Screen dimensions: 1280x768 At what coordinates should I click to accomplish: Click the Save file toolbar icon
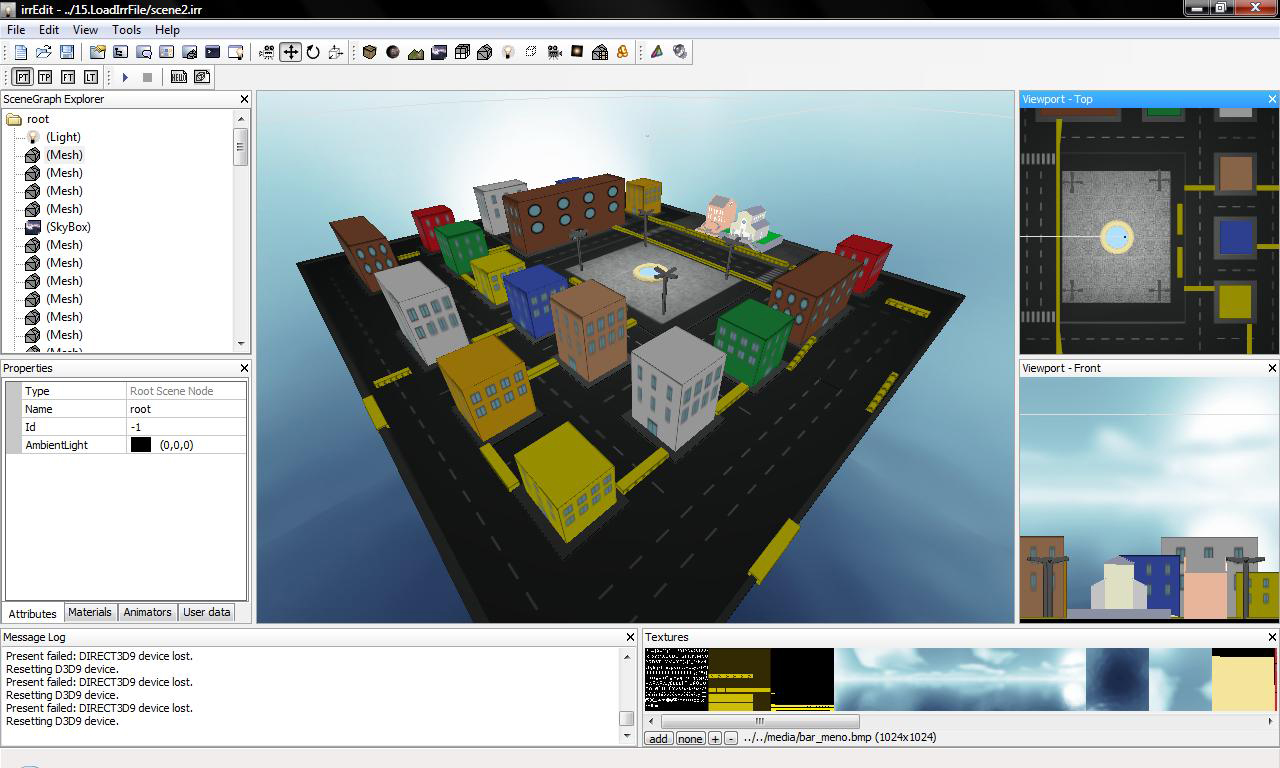tap(67, 52)
